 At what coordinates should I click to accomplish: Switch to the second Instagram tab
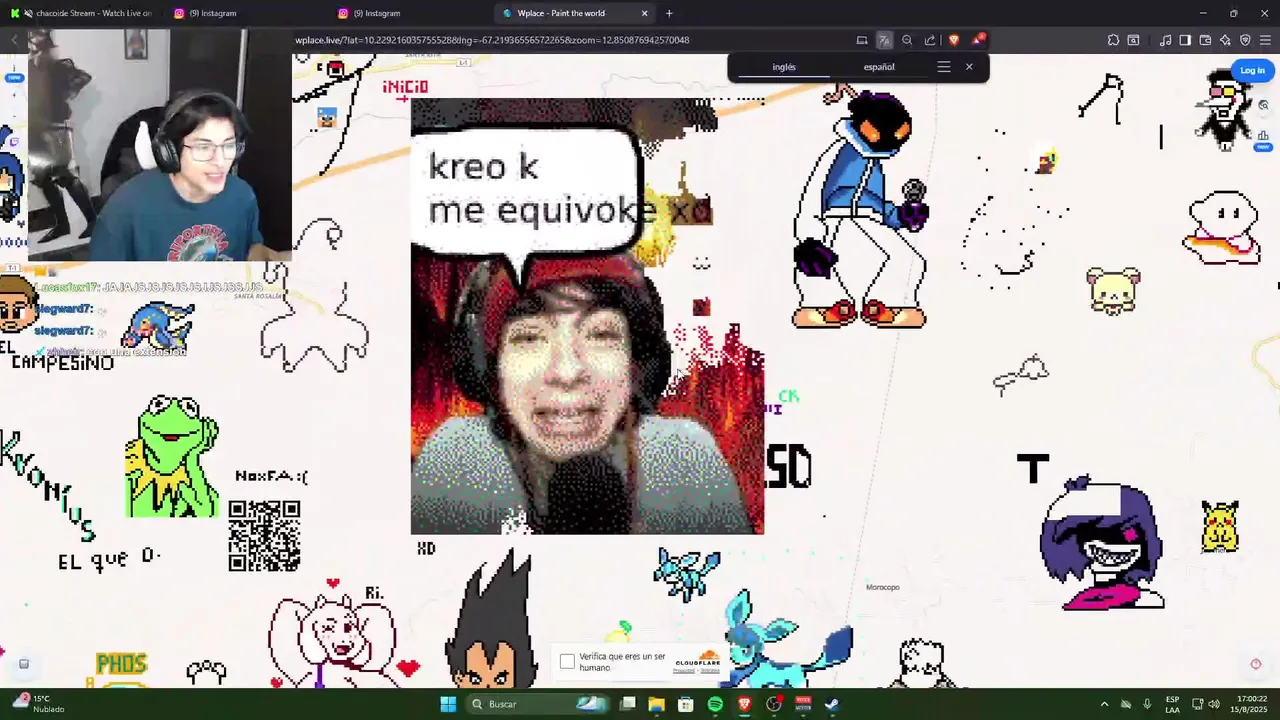tap(404, 13)
